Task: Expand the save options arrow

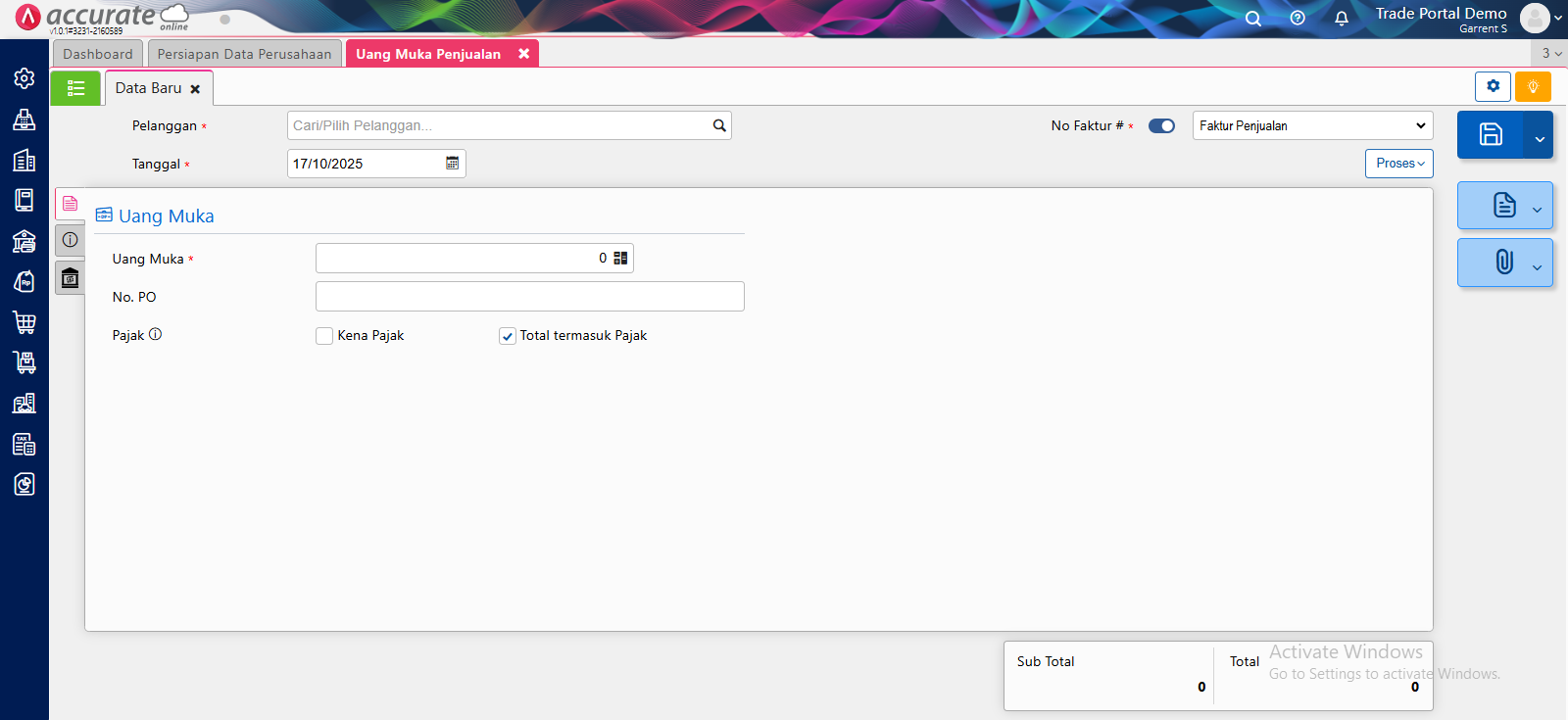Action: click(1540, 139)
